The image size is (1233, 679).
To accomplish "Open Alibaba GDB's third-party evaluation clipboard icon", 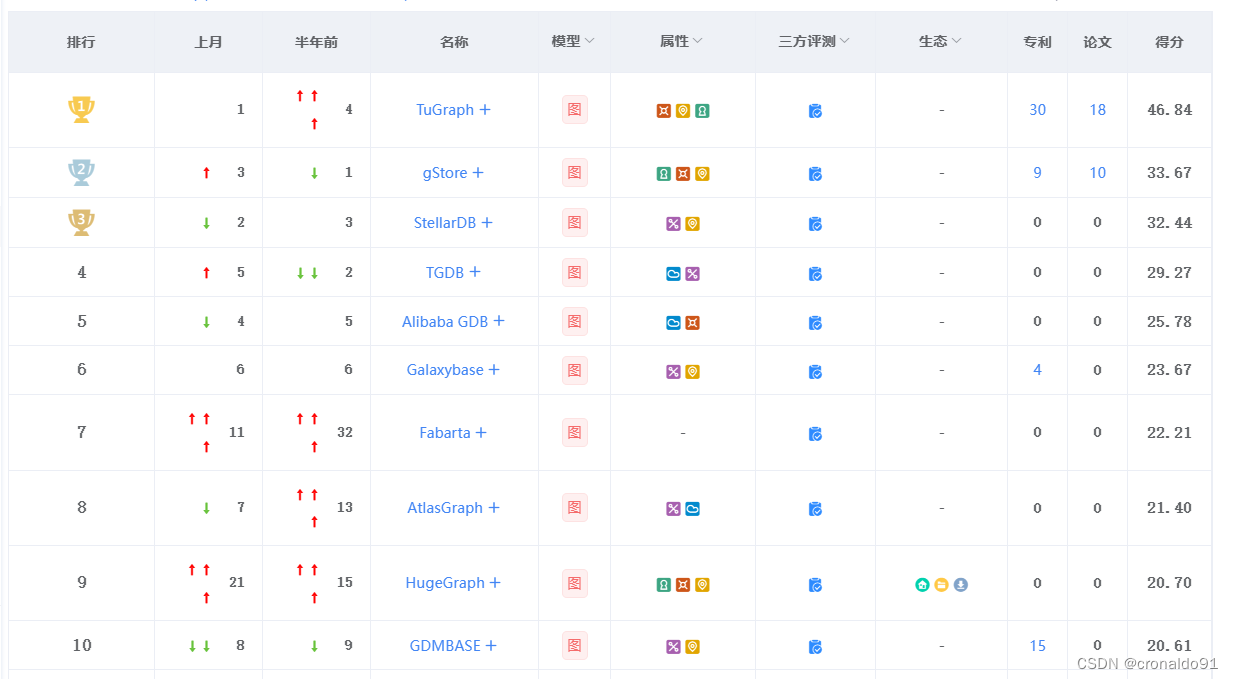I will (x=815, y=323).
